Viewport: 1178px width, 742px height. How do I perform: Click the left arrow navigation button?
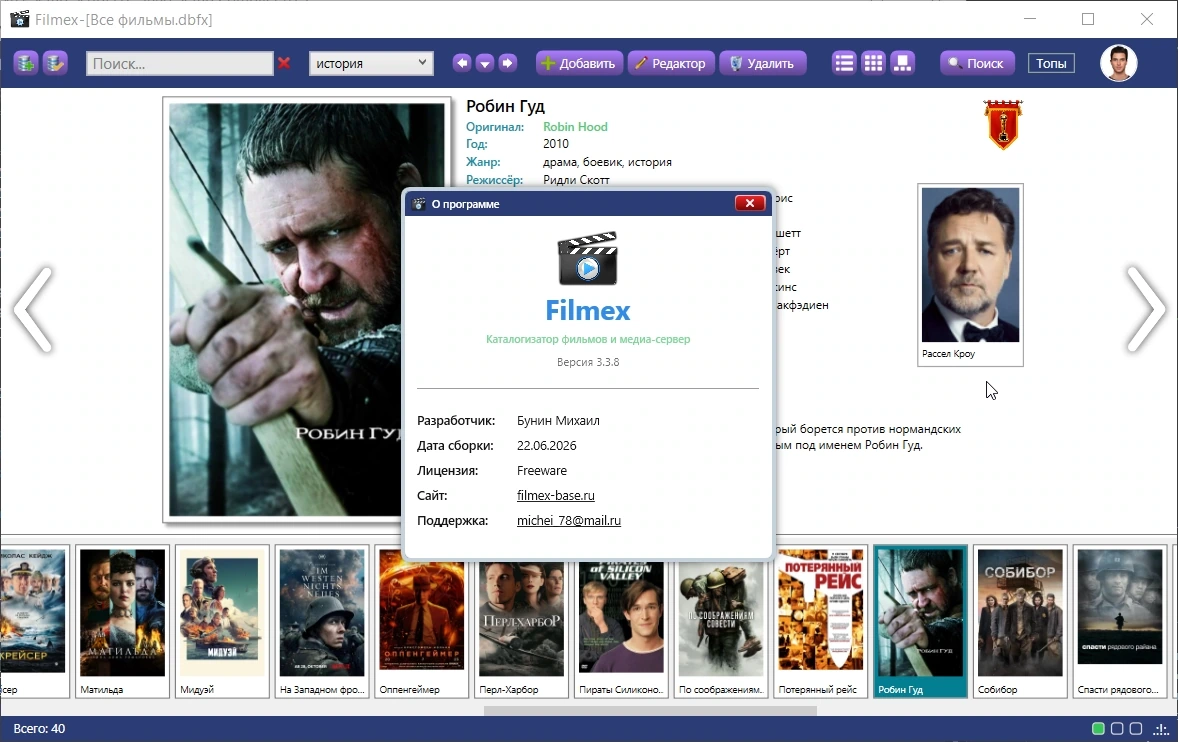coord(462,63)
